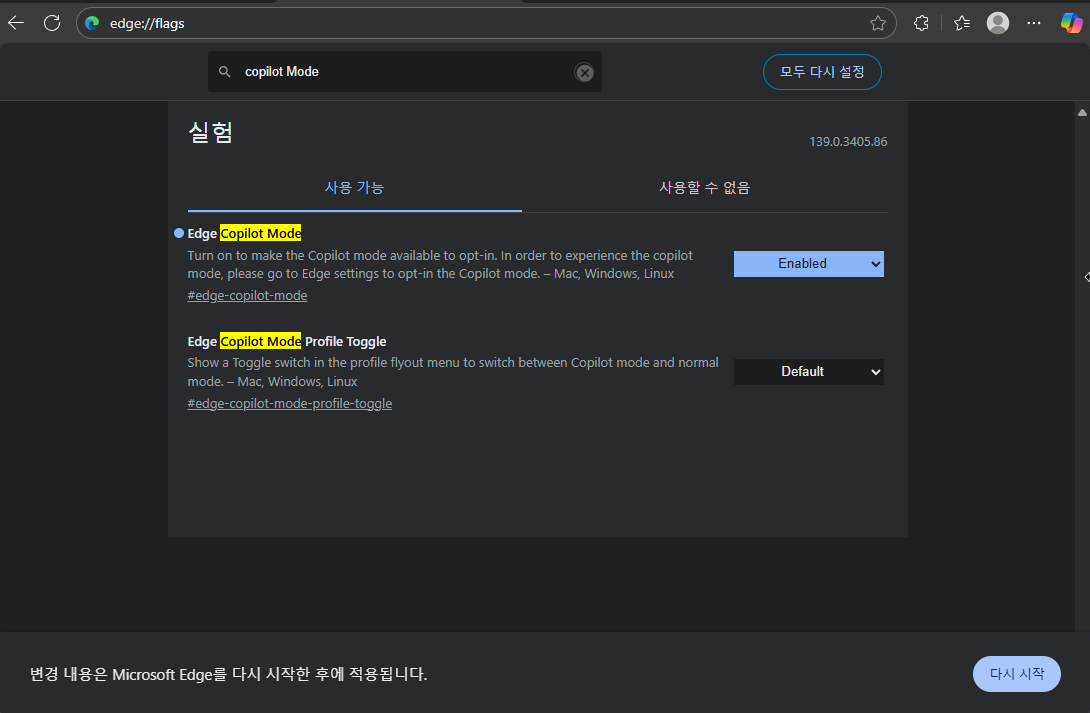Go back using the browser back arrow
1090x713 pixels.
tap(16, 23)
